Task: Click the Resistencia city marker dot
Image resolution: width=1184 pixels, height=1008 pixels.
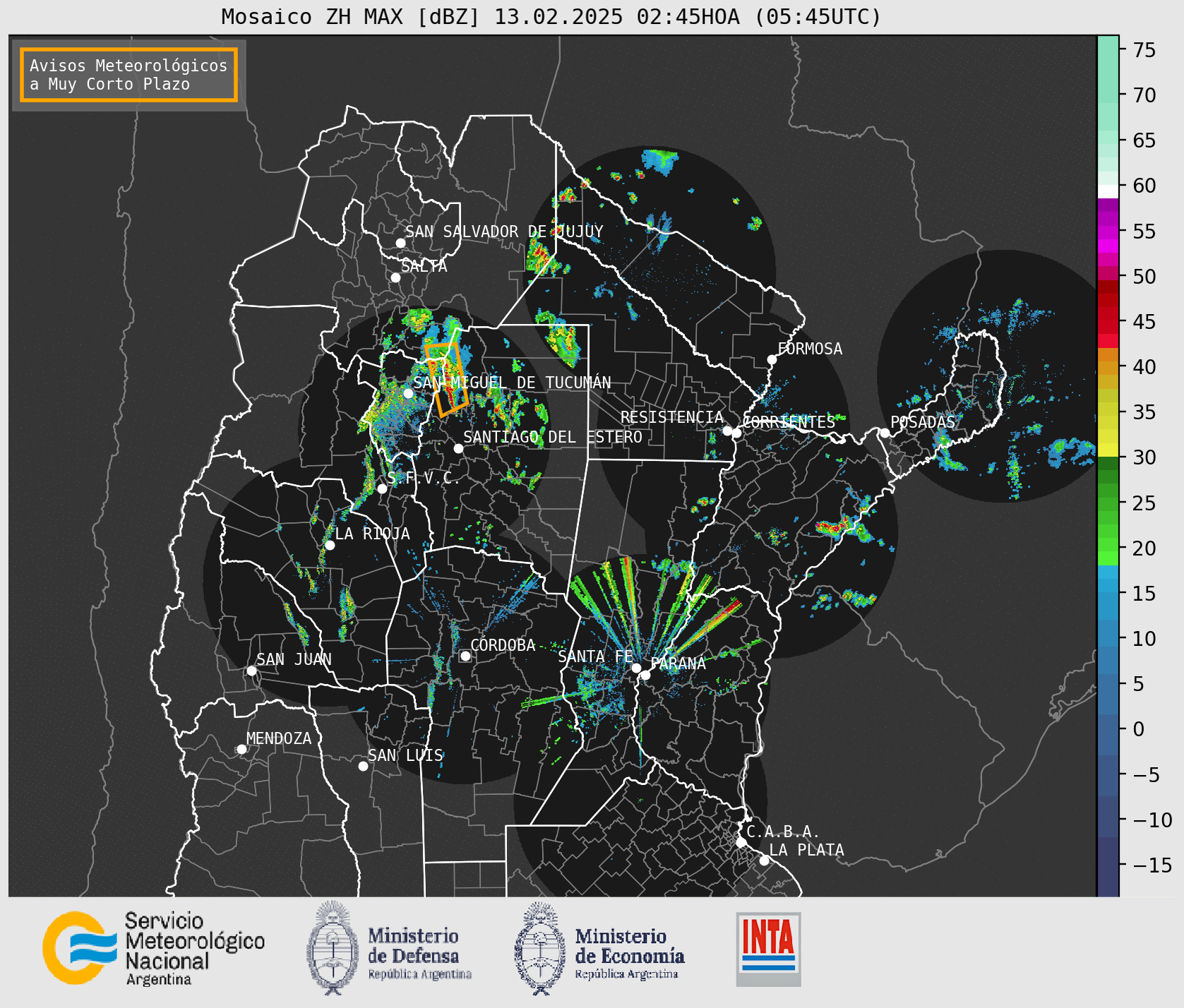Action: point(727,431)
